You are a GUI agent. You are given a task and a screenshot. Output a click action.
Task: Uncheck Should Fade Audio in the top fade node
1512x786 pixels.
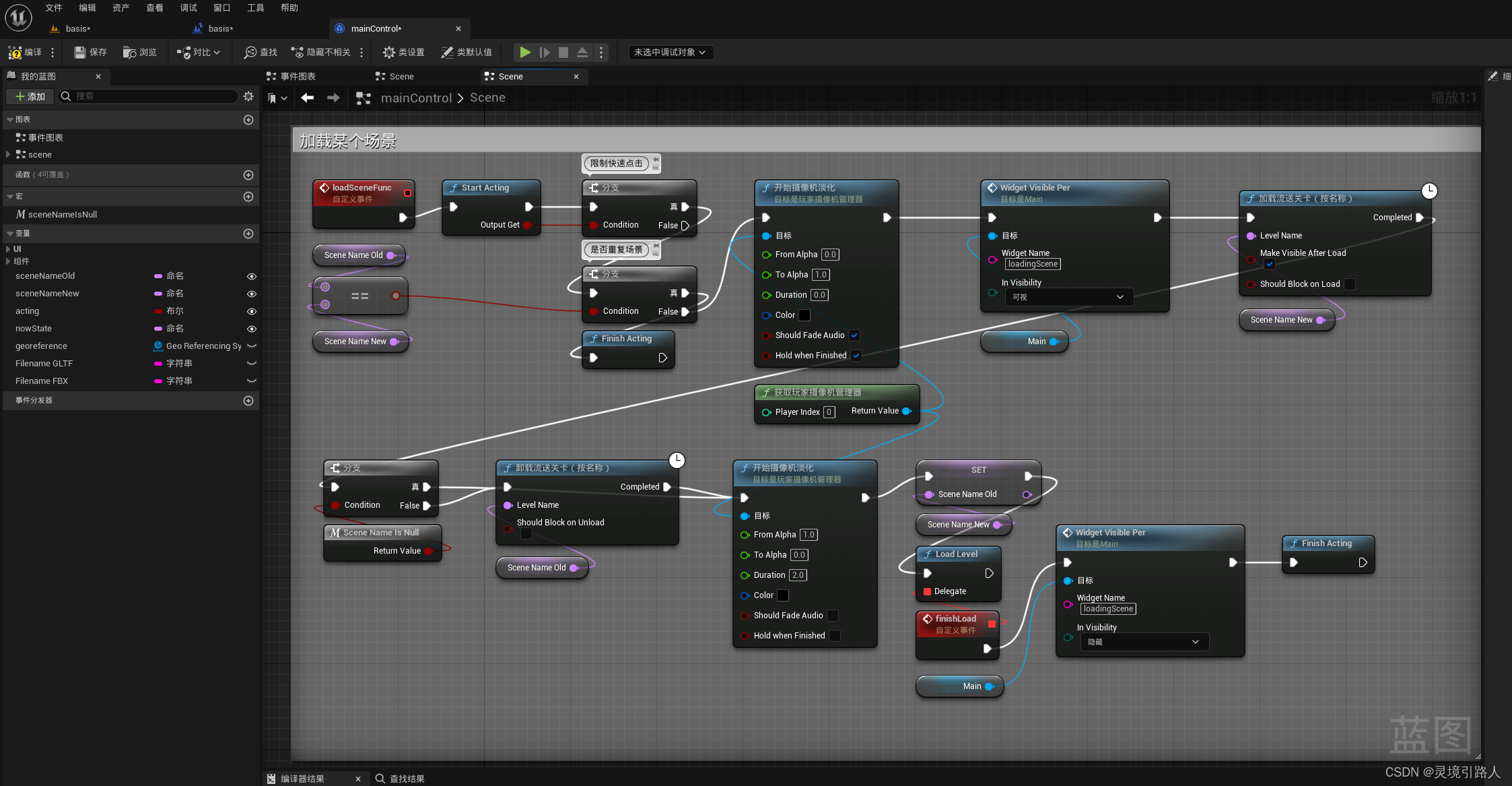854,335
